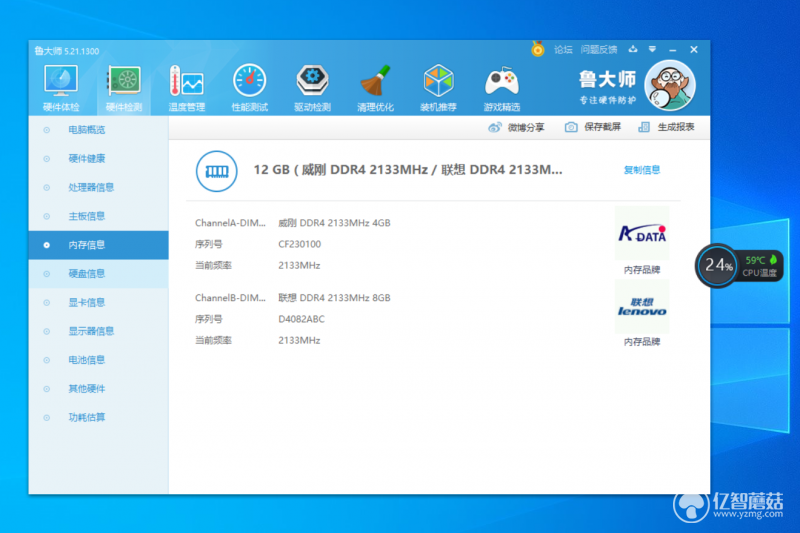Open 主板信息 in sidebar
800x533 pixels.
(x=98, y=216)
